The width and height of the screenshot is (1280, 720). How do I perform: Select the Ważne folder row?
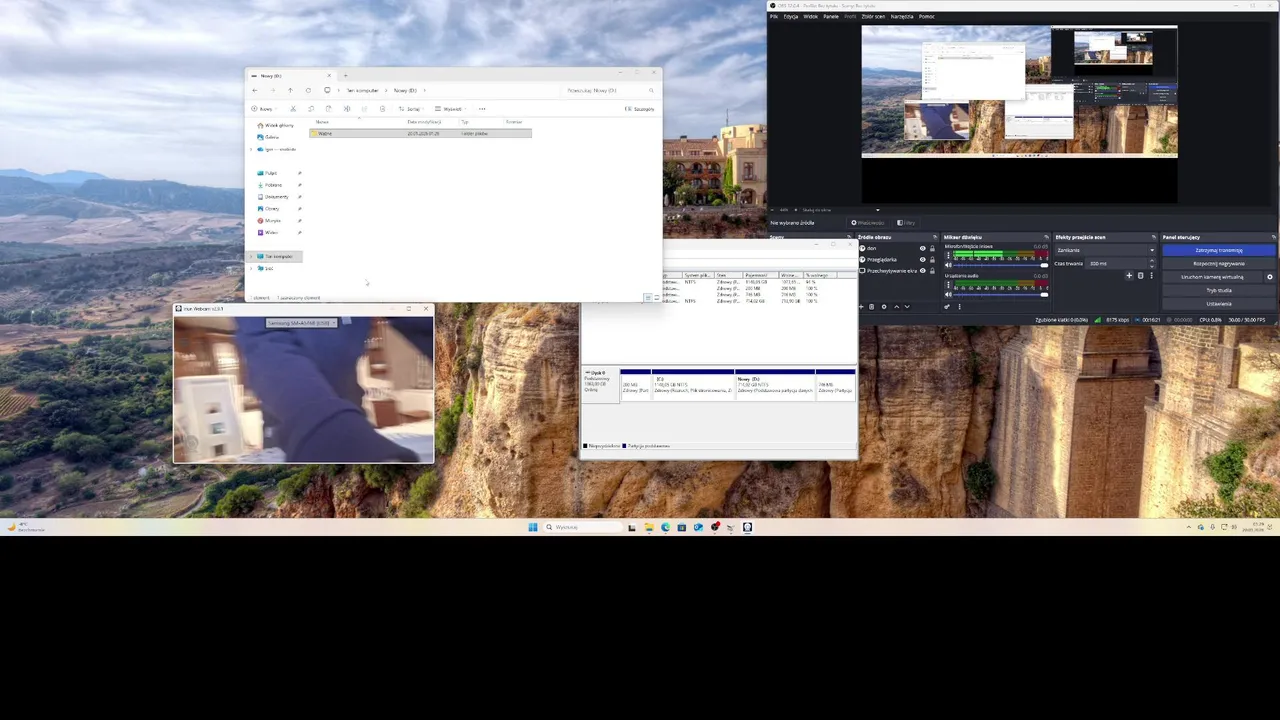[x=421, y=133]
